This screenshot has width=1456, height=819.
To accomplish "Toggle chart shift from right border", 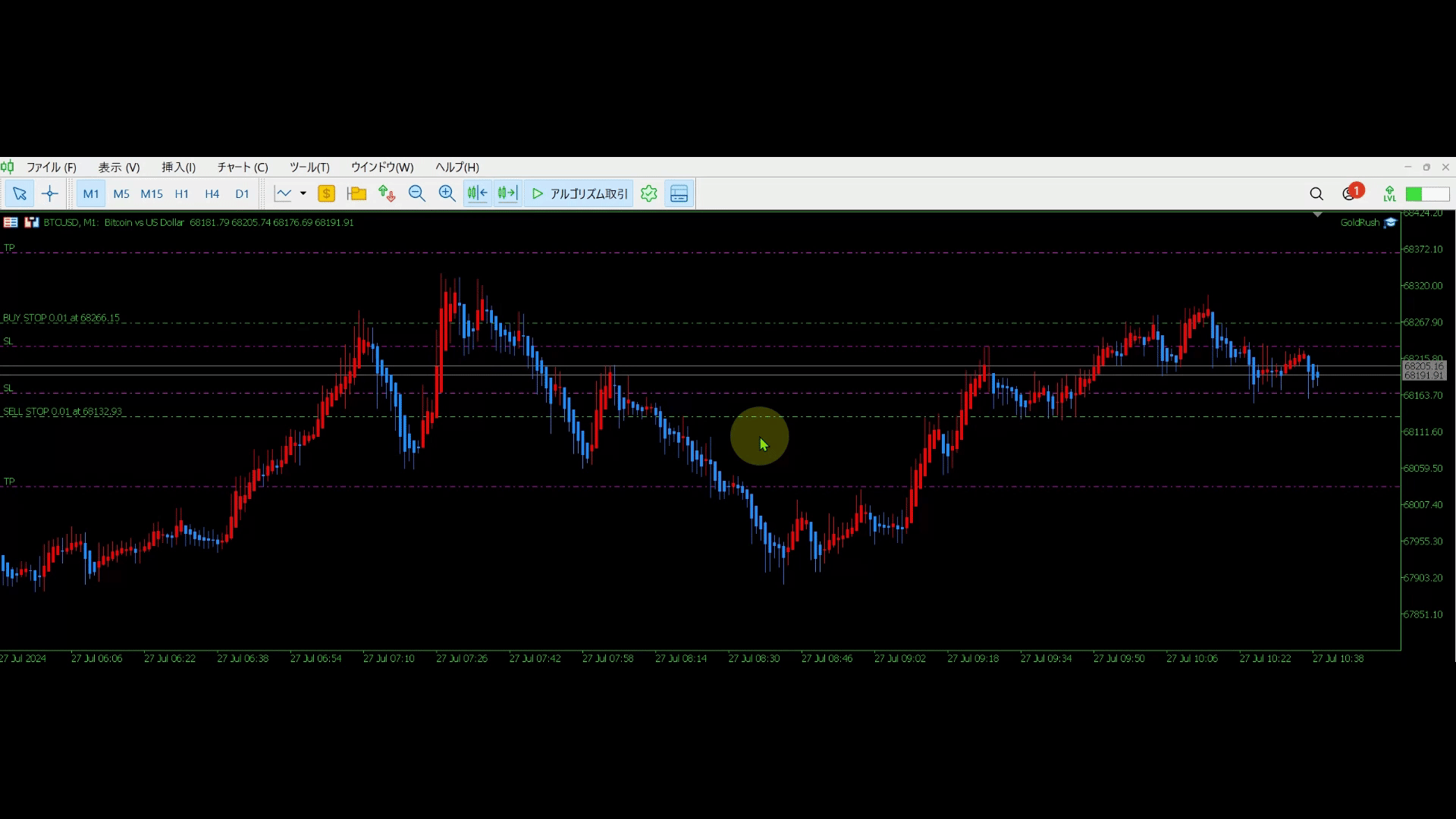I will (x=477, y=194).
